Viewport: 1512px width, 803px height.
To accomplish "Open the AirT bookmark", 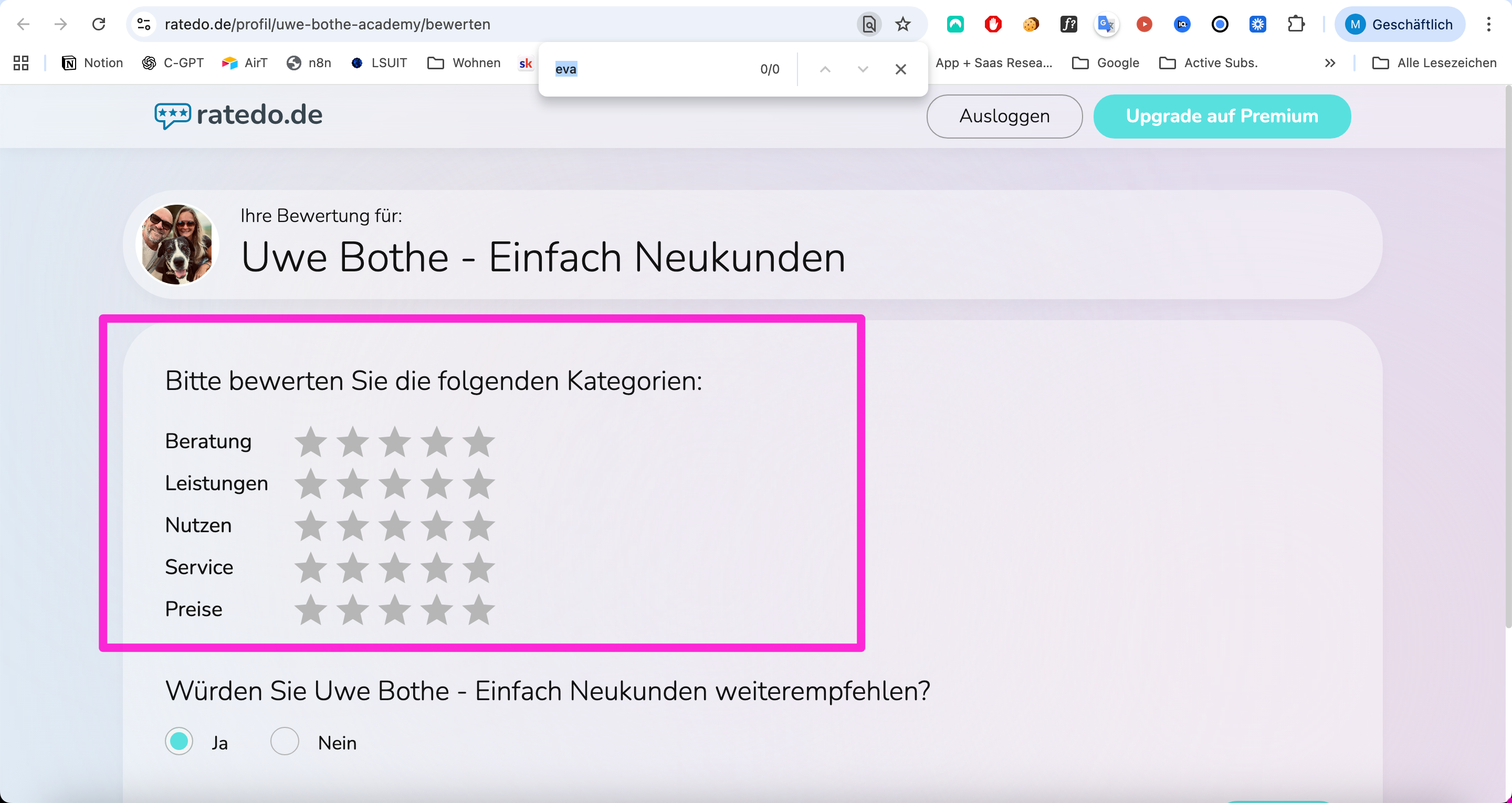I will pos(244,63).
